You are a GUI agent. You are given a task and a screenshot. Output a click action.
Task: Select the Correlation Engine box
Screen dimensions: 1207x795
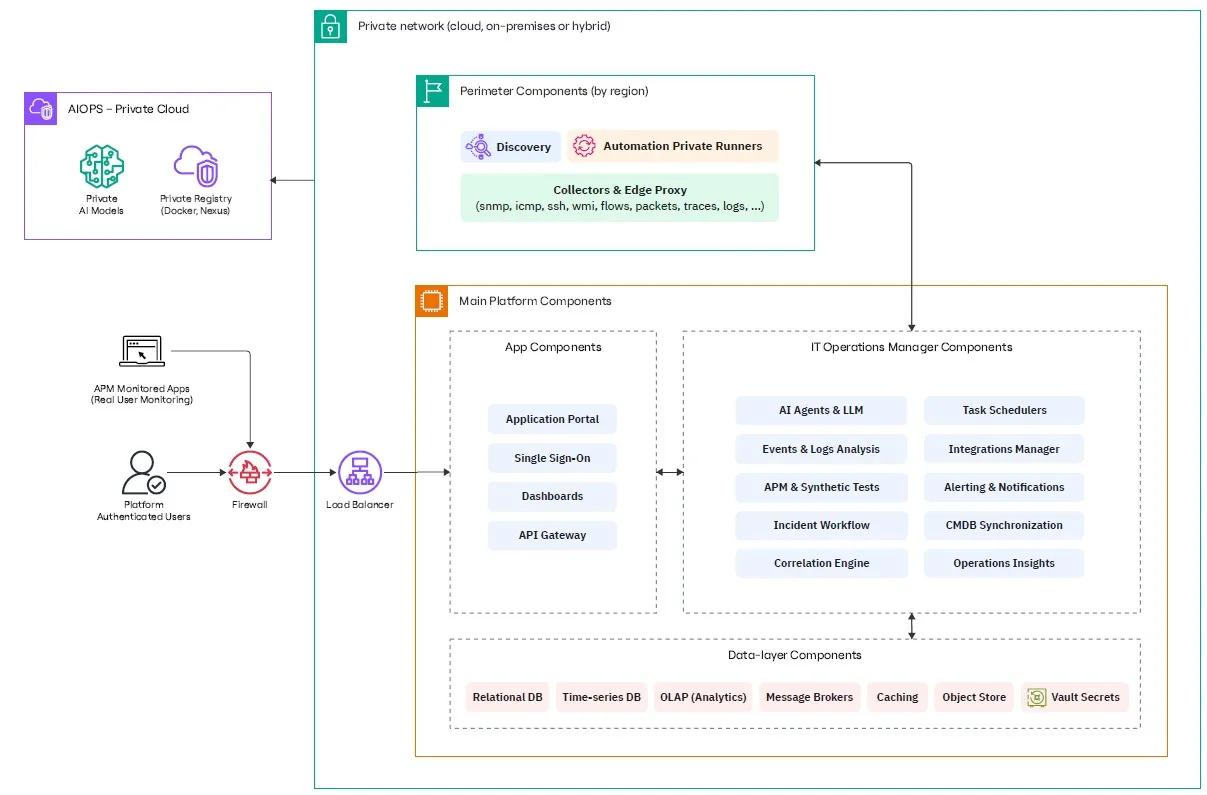[x=821, y=563]
